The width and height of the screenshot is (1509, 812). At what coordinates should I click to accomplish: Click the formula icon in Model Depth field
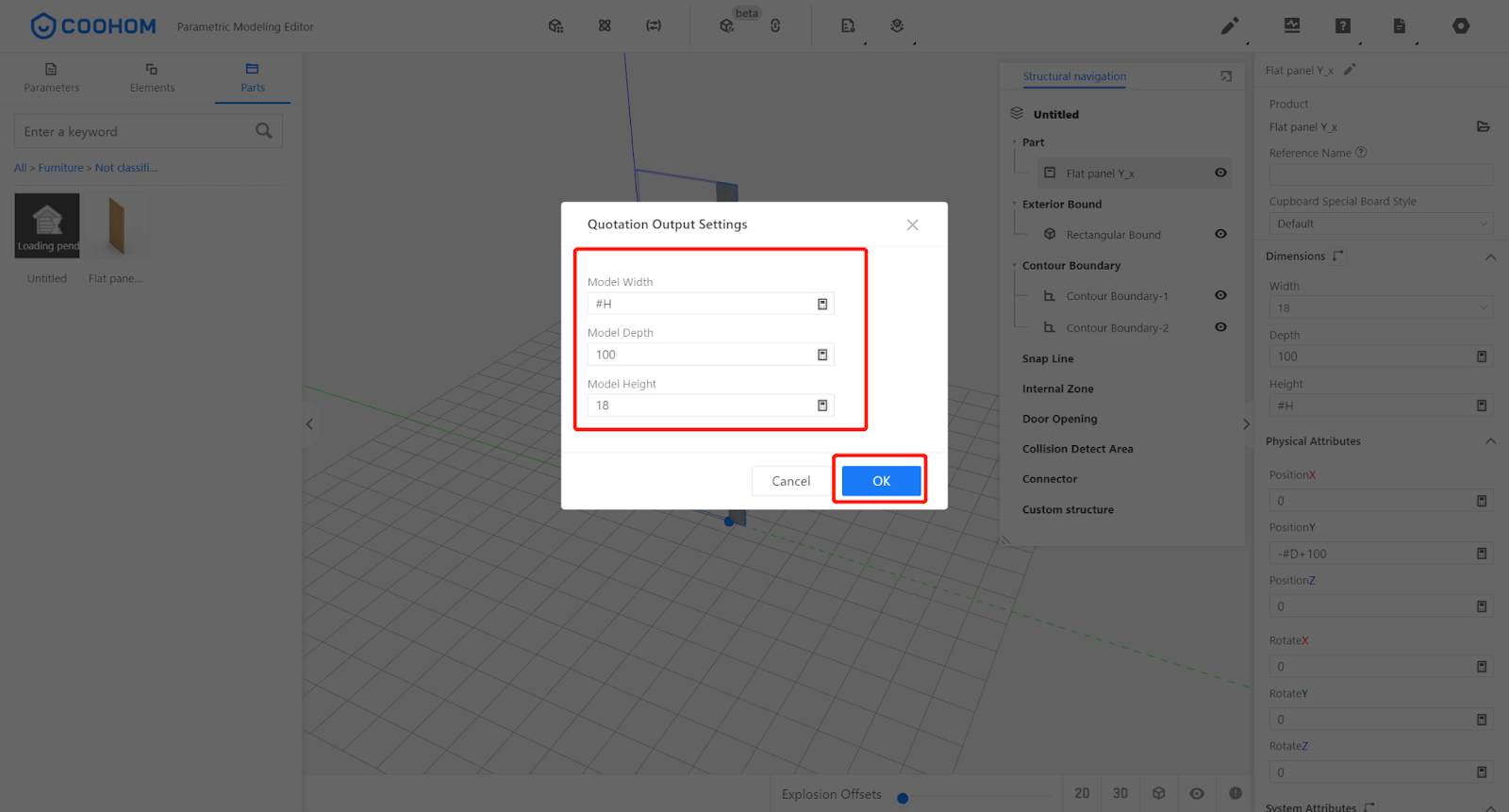pos(822,355)
